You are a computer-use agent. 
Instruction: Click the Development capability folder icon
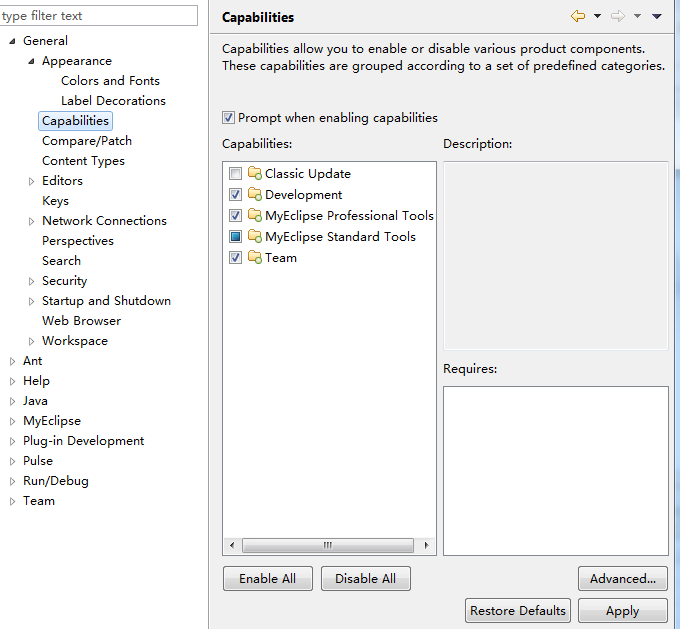(254, 195)
